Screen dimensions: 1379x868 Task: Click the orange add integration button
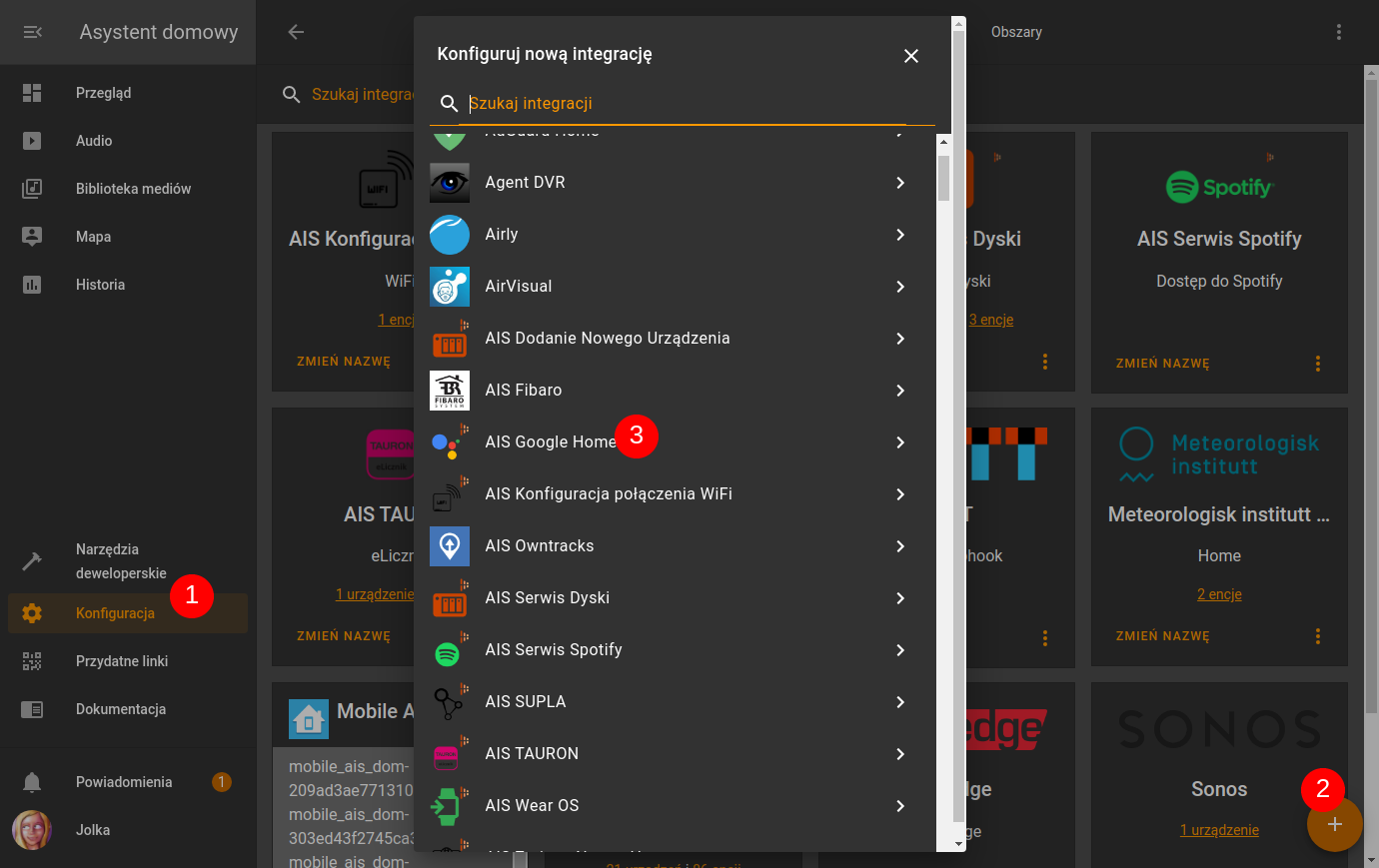pos(1335,824)
